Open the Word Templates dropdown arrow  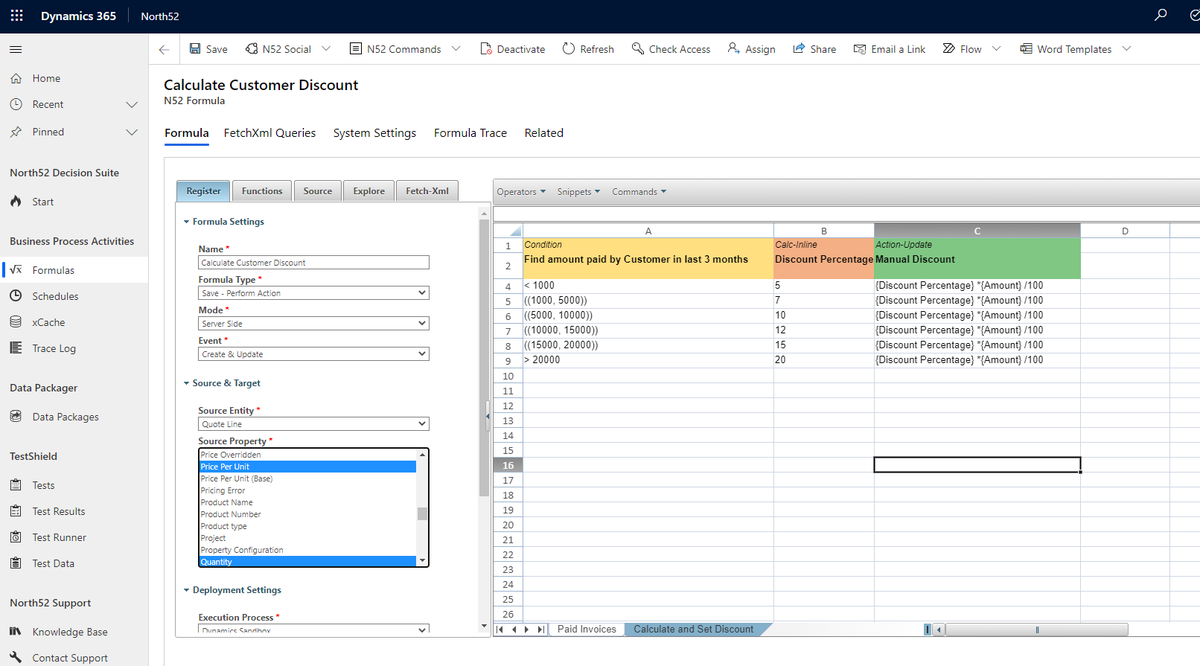1127,49
